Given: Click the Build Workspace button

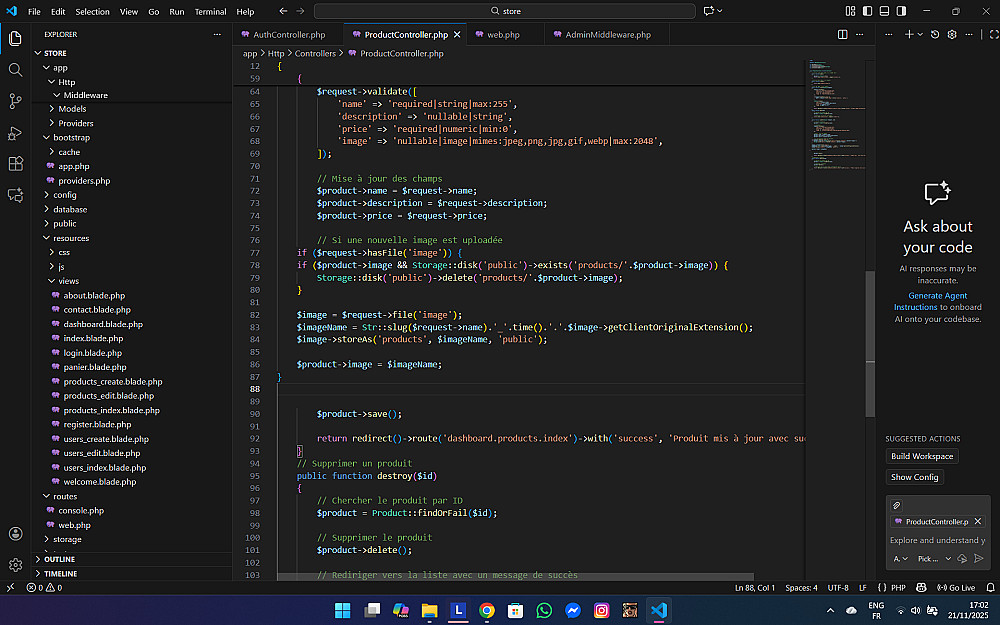Looking at the screenshot, I should click(922, 456).
